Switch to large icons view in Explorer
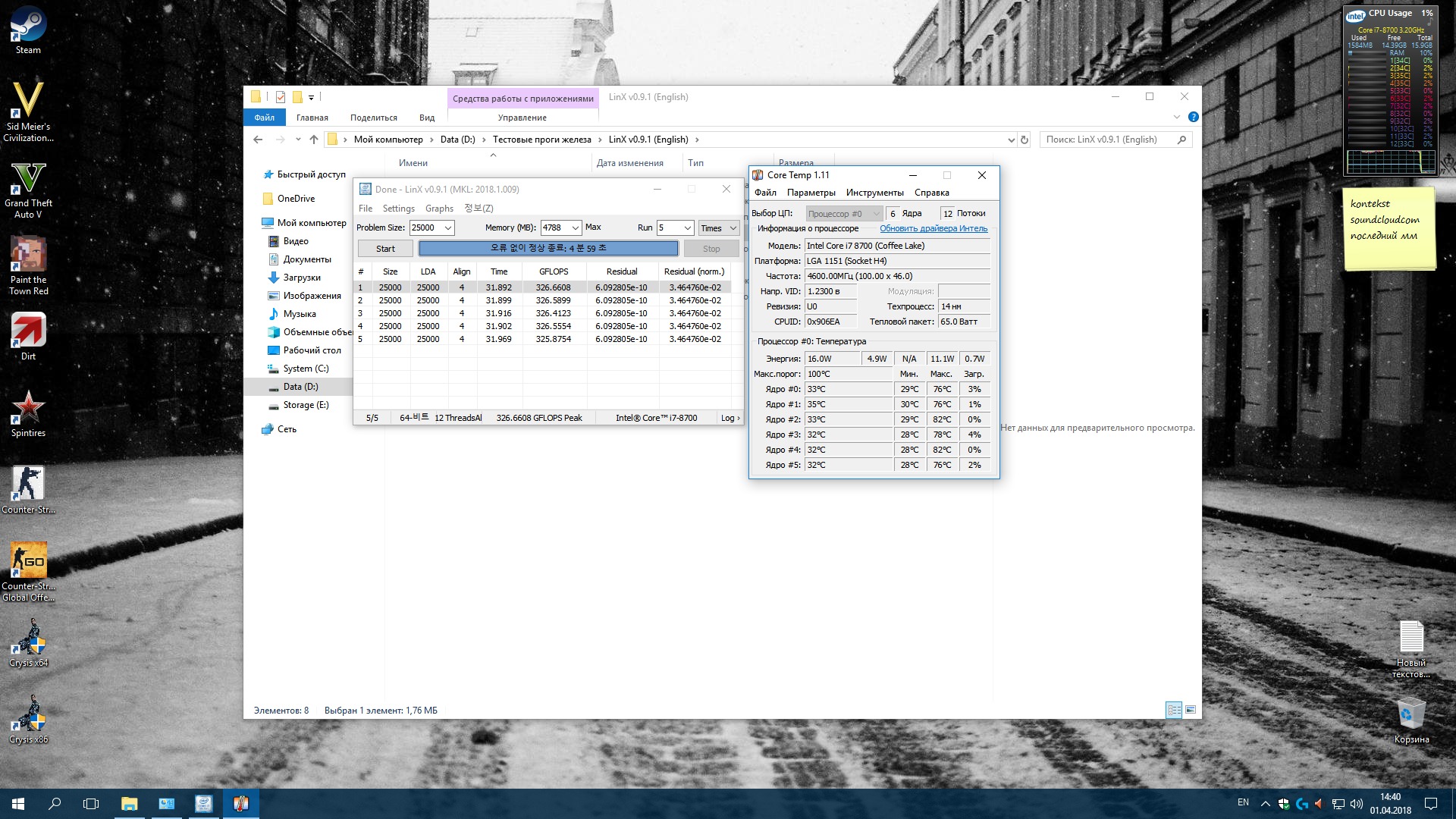This screenshot has width=1456, height=819. pos(1191,711)
